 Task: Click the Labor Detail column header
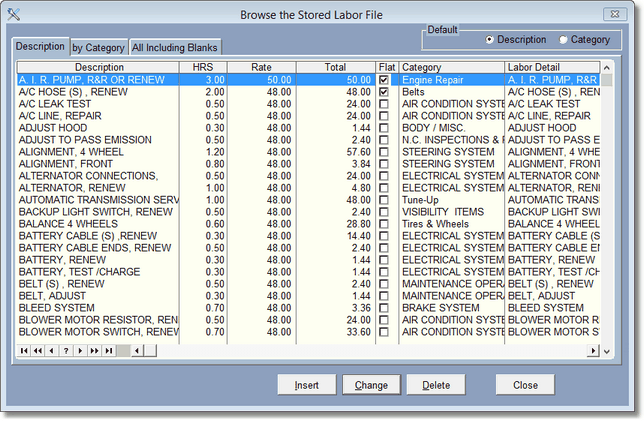point(552,67)
